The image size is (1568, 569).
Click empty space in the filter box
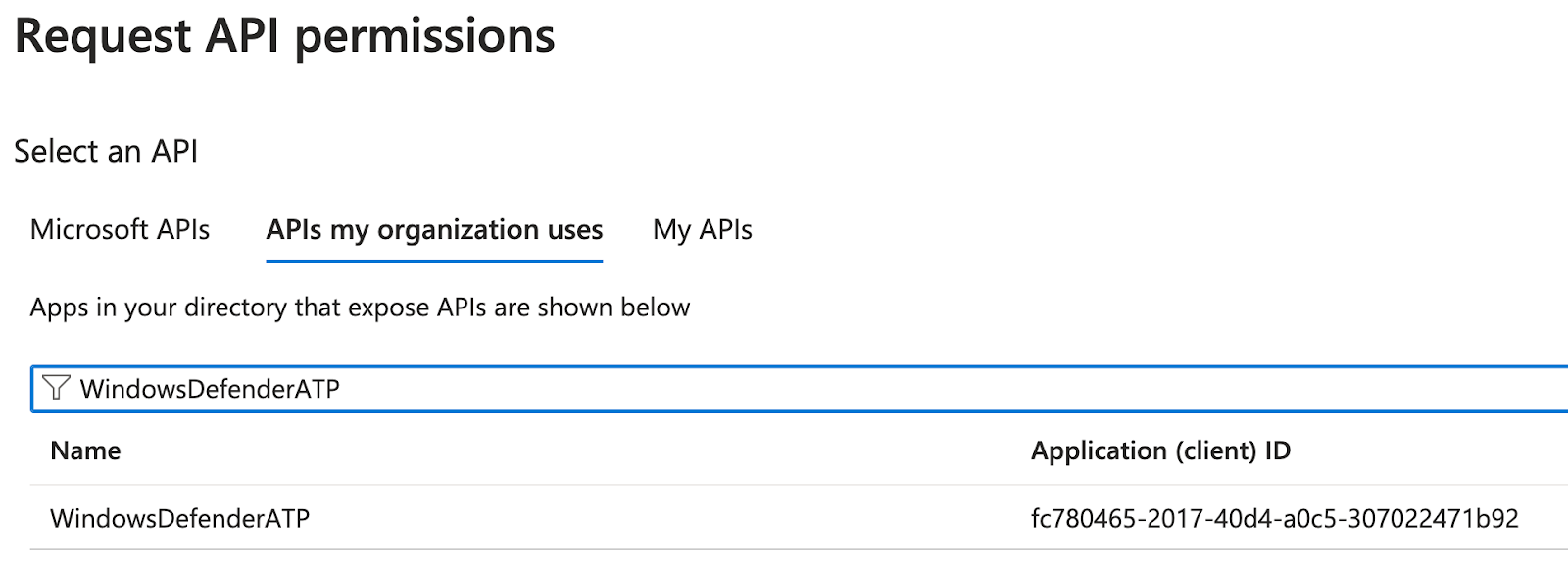coord(882,389)
